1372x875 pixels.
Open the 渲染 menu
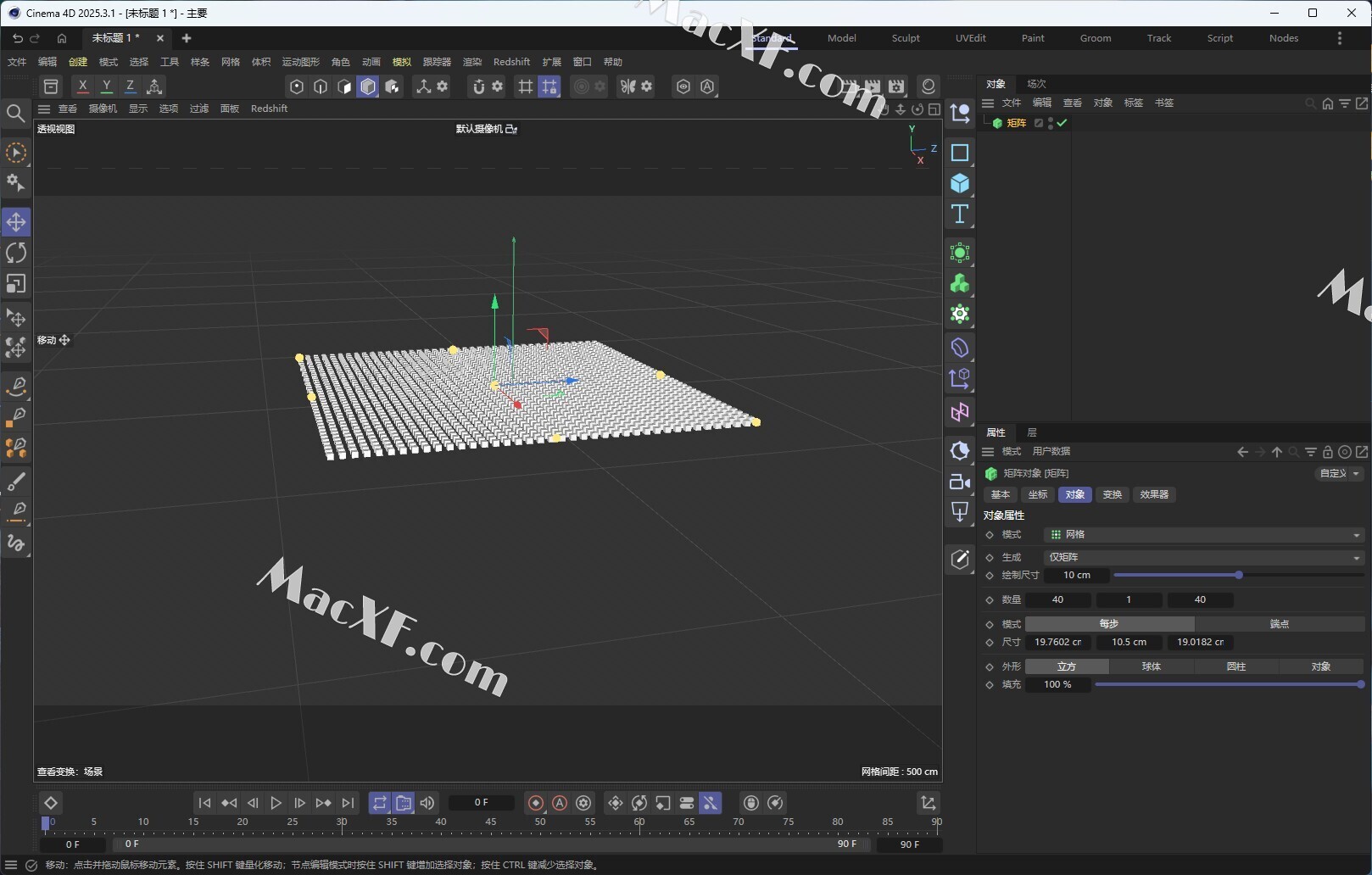pyautogui.click(x=472, y=62)
